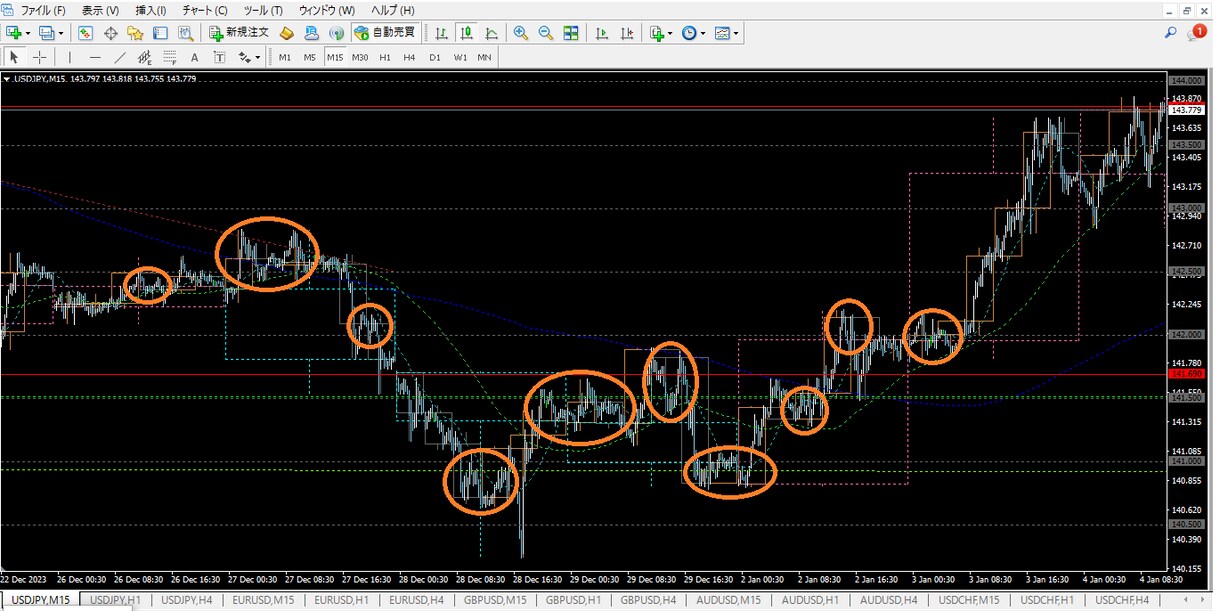Click the 新規注文 new order button
Image resolution: width=1220 pixels, height=611 pixels.
point(239,33)
